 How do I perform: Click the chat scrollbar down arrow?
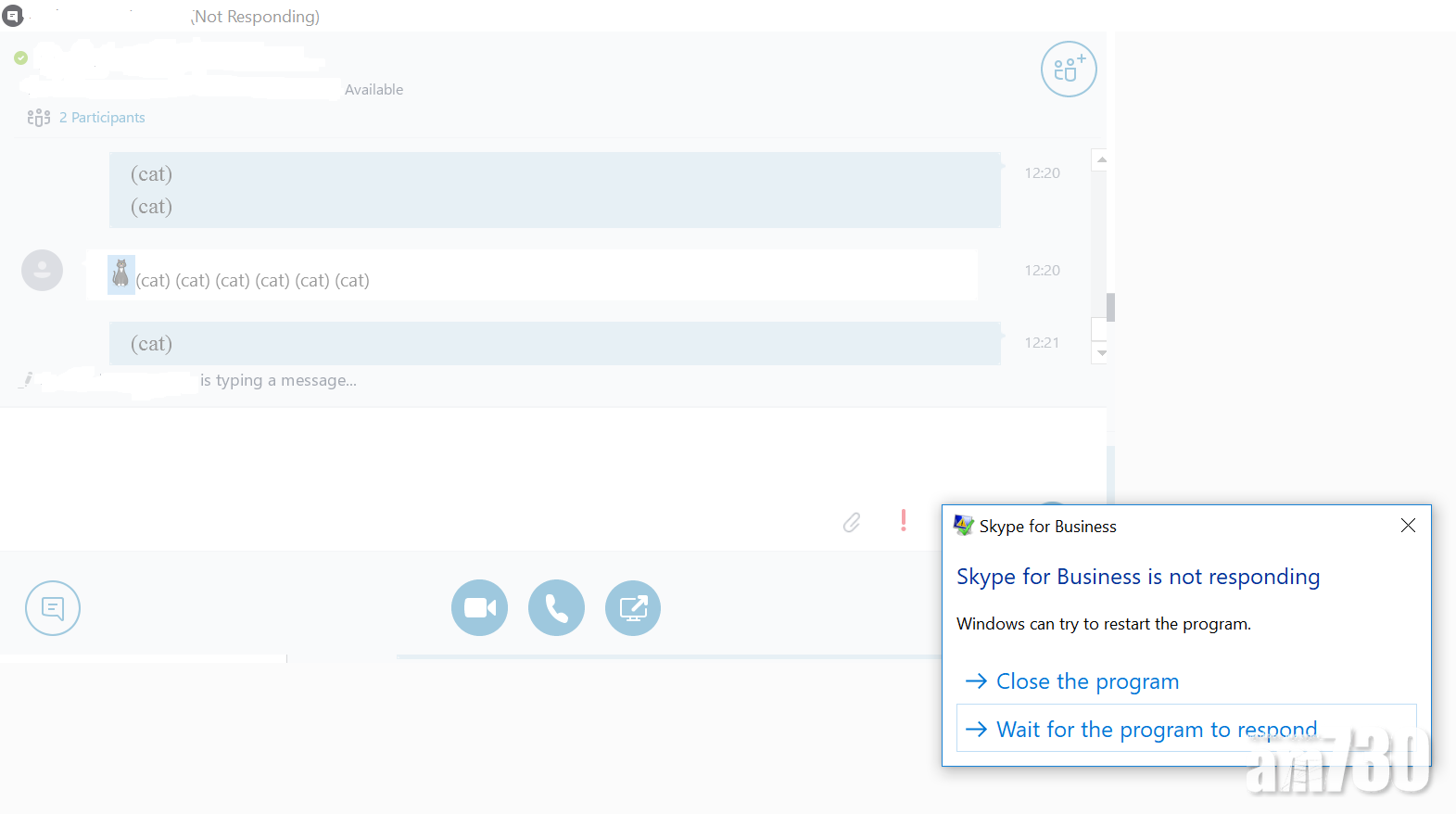(x=1101, y=353)
